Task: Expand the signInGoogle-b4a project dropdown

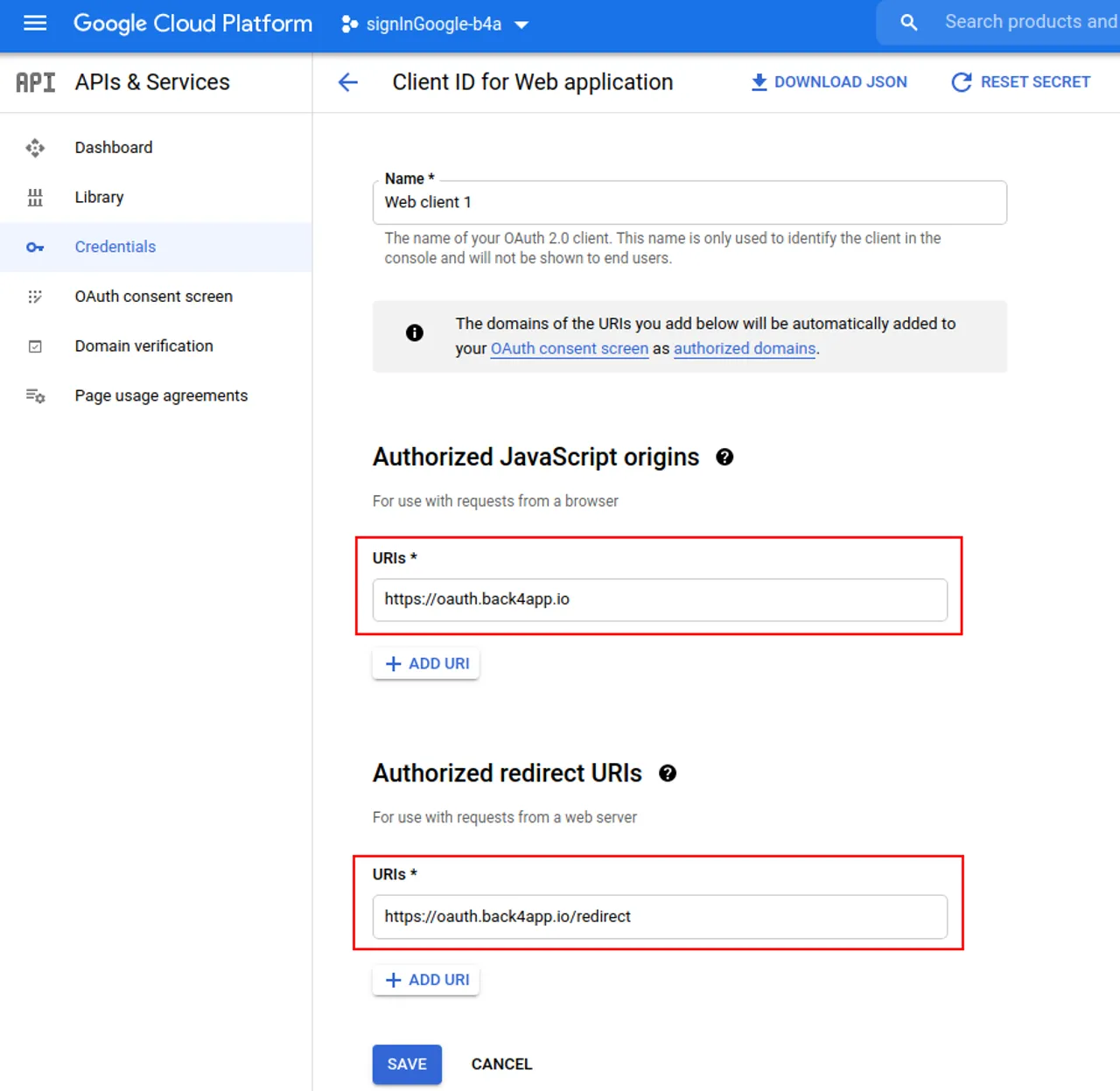Action: (x=521, y=24)
